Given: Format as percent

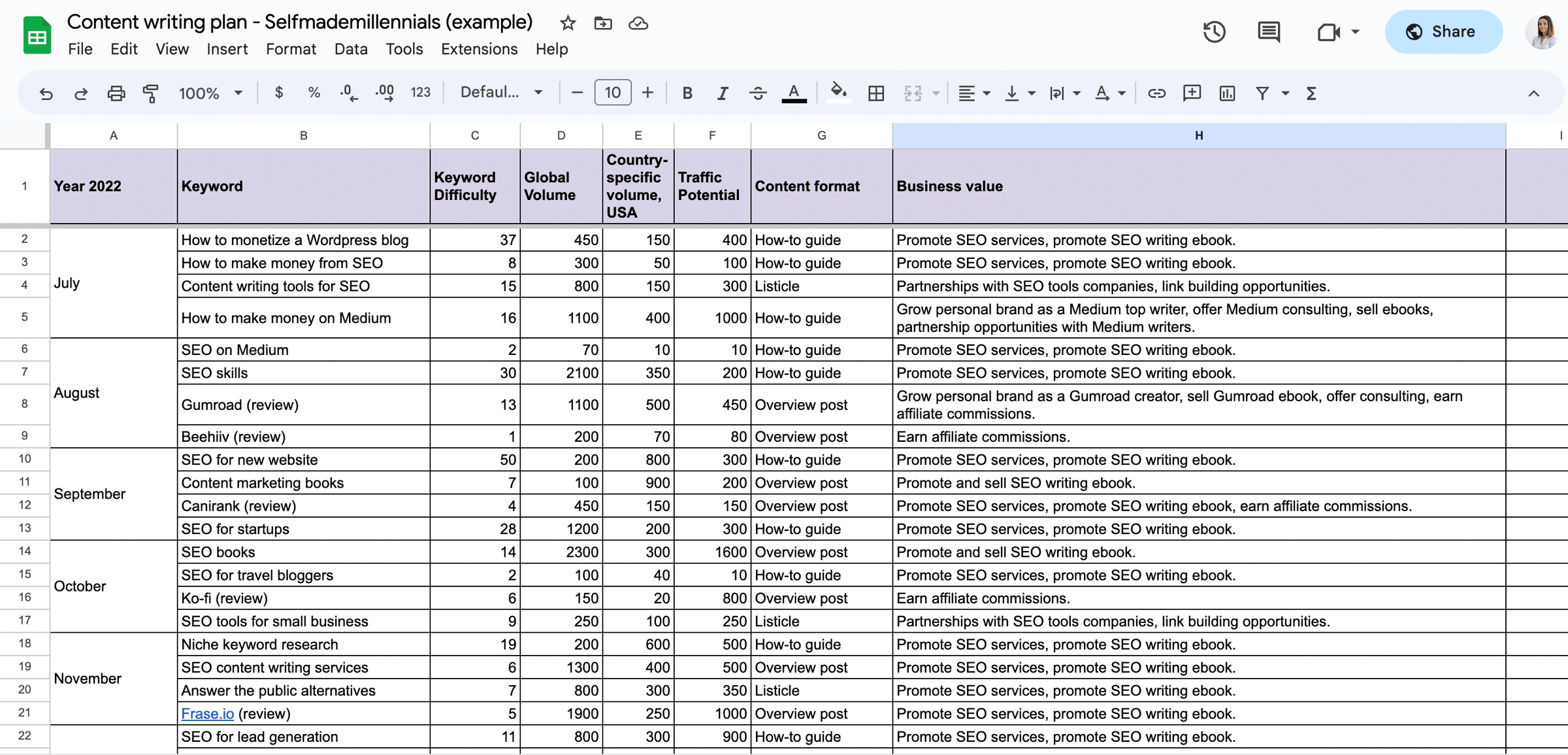Looking at the screenshot, I should tap(314, 93).
